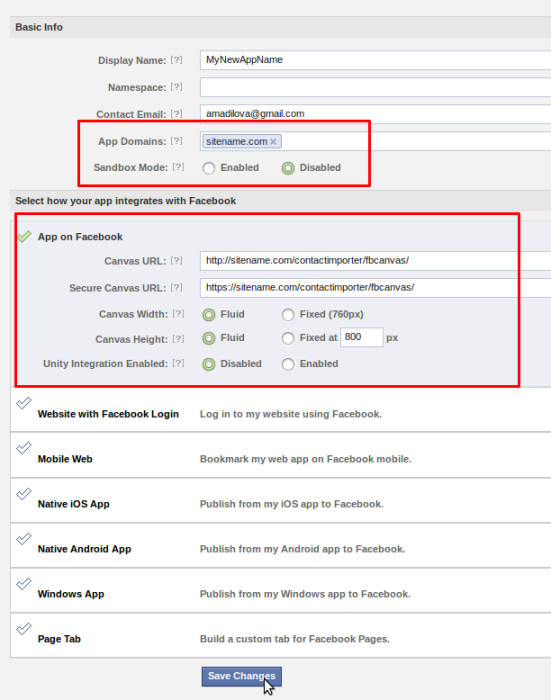Open Canvas Height help [?] icon
Image resolution: width=551 pixels, height=700 pixels.
point(178,339)
